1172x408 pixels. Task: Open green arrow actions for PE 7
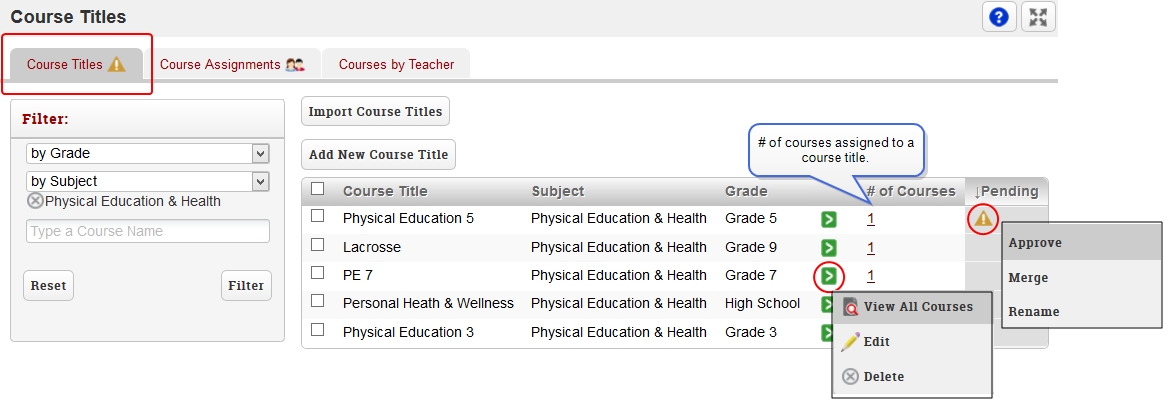828,276
